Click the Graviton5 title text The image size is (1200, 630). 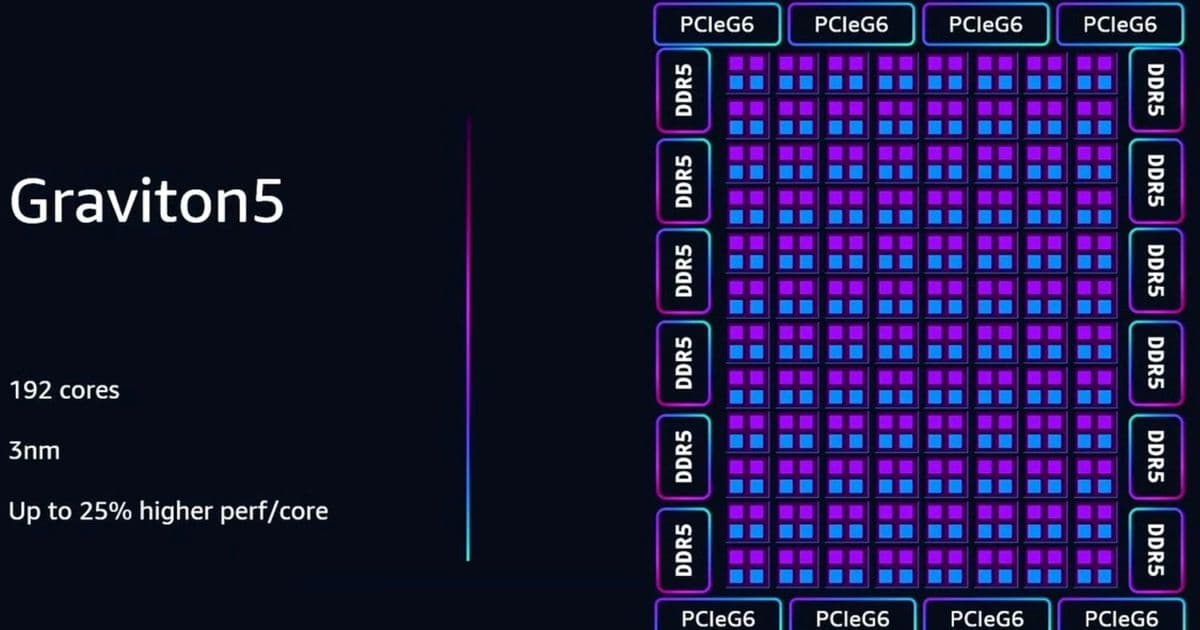[x=147, y=204]
